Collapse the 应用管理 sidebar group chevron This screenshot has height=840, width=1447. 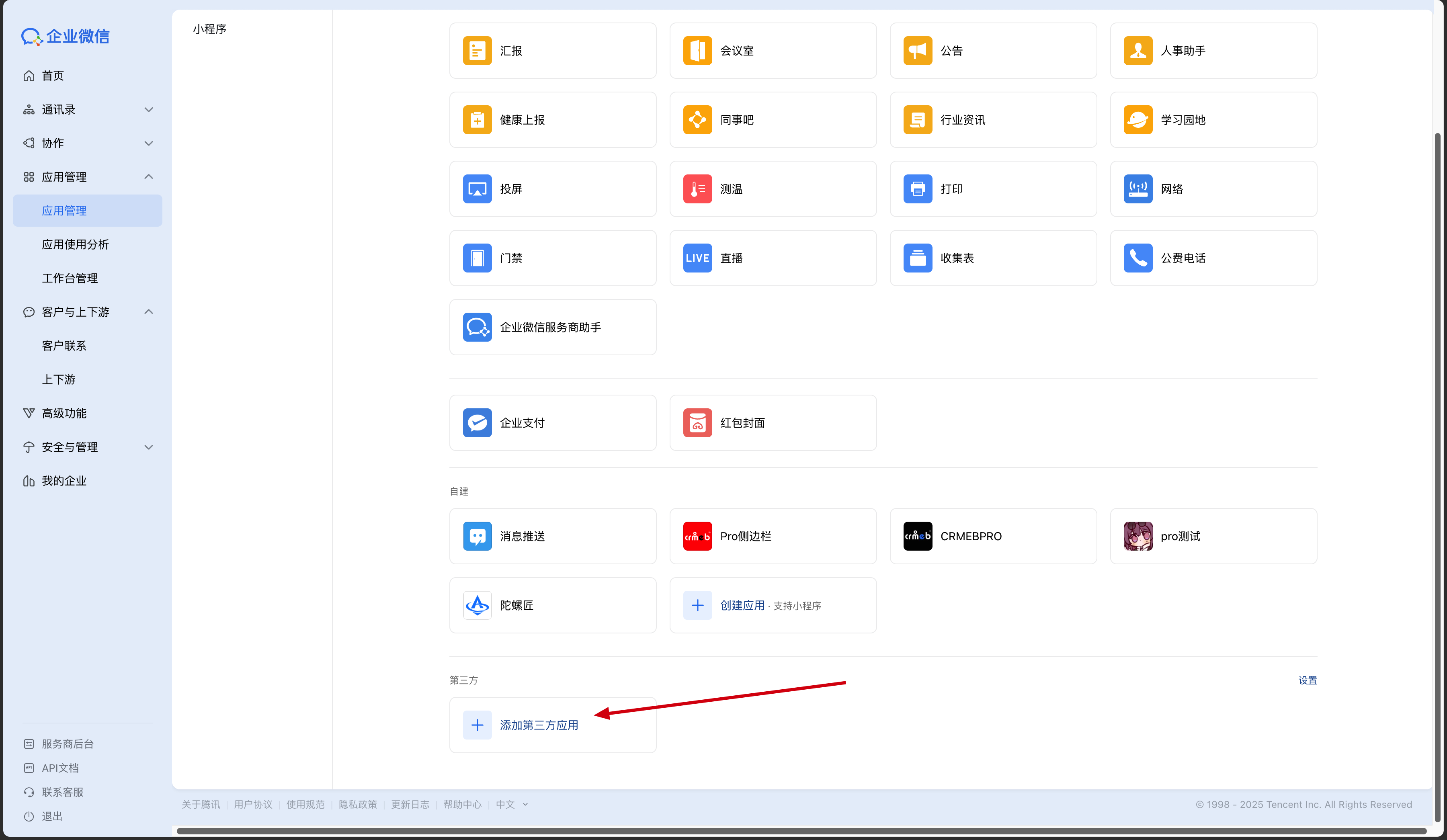149,176
